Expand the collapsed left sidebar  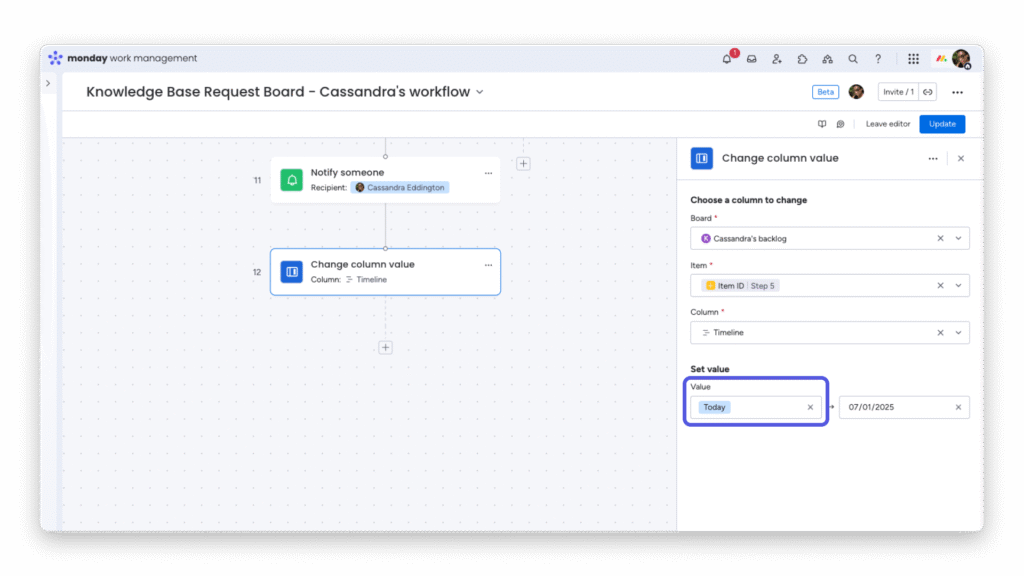click(48, 84)
